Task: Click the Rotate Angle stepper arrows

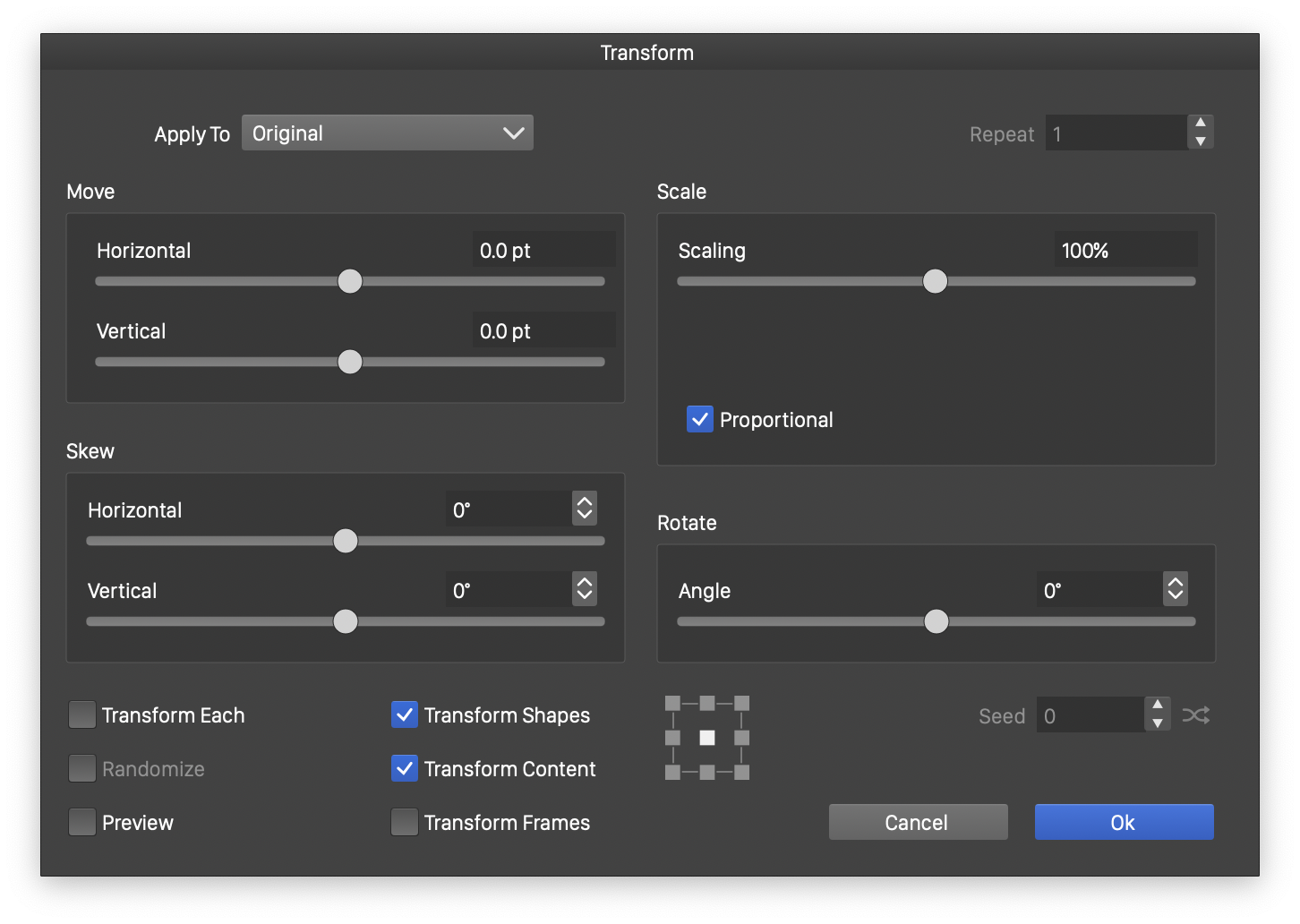Action: click(1175, 589)
